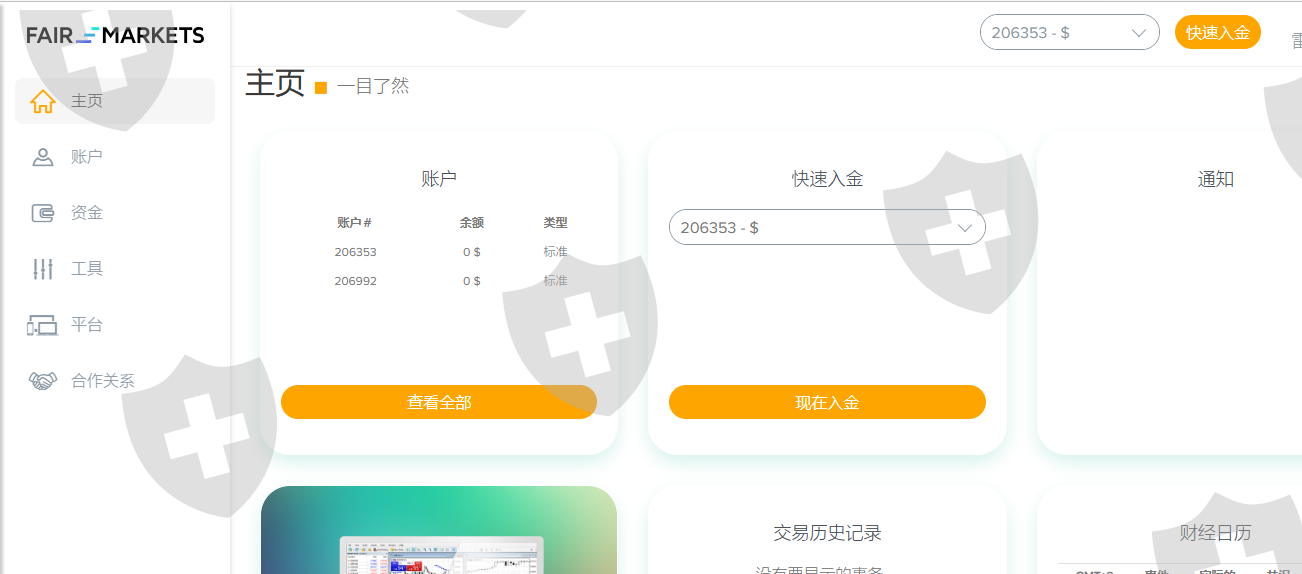Viewport: 1302px width, 574px height.
Task: Open the 账户 sidebar menu item
Action: click(x=115, y=157)
